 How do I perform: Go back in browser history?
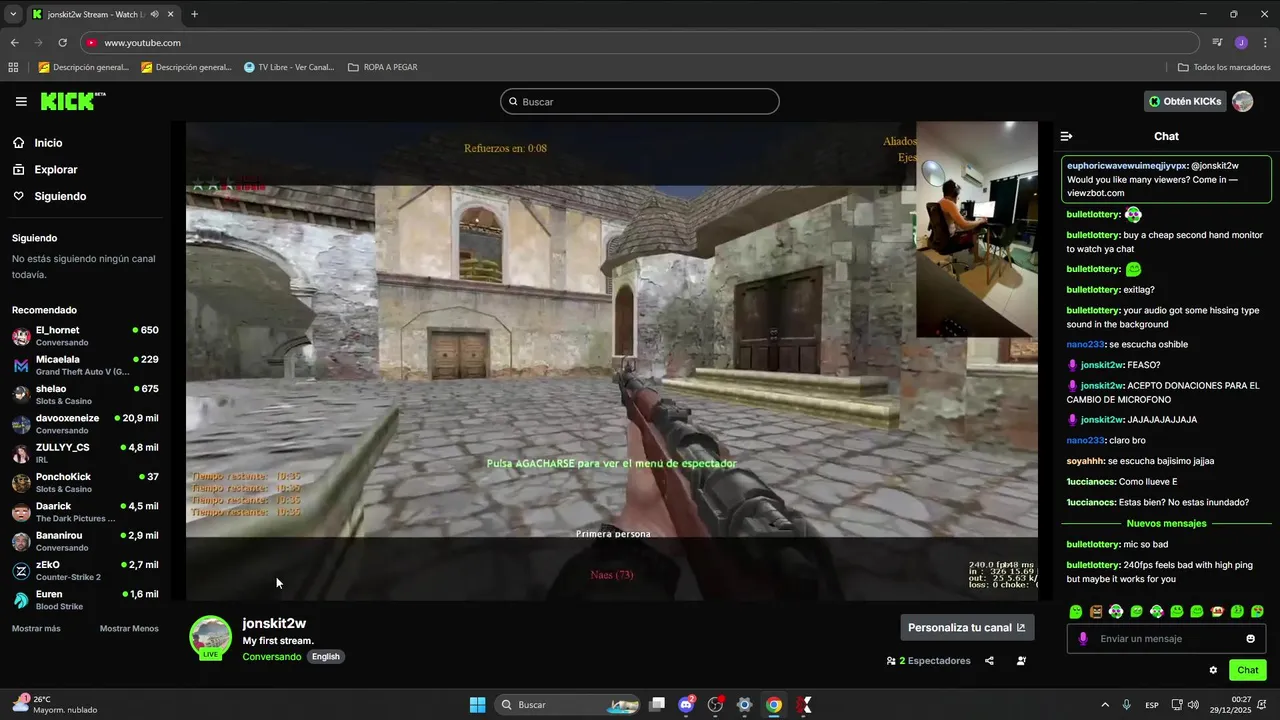click(x=14, y=43)
